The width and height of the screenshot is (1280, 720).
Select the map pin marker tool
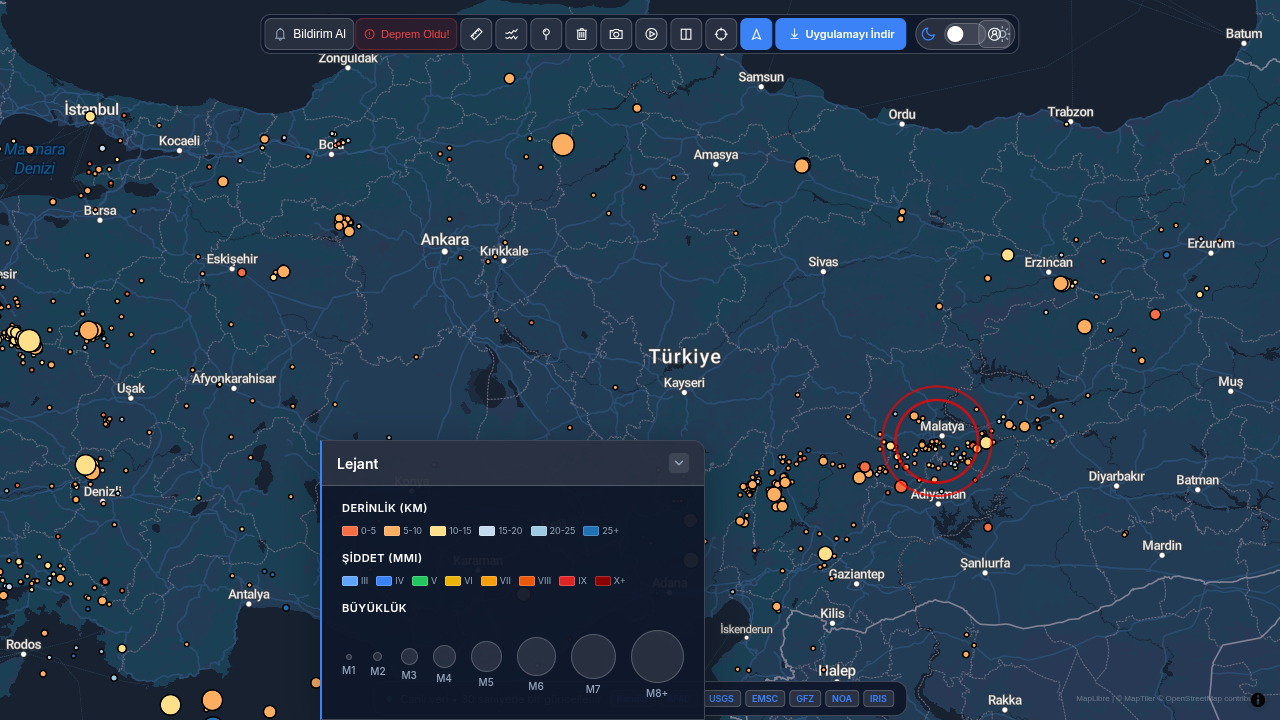[547, 34]
